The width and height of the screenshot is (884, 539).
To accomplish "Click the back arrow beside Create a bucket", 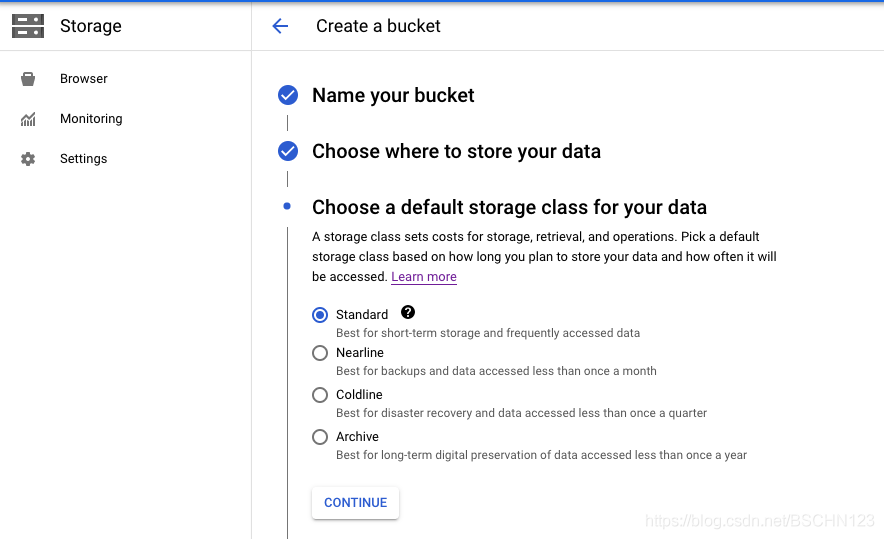I will [x=280, y=26].
